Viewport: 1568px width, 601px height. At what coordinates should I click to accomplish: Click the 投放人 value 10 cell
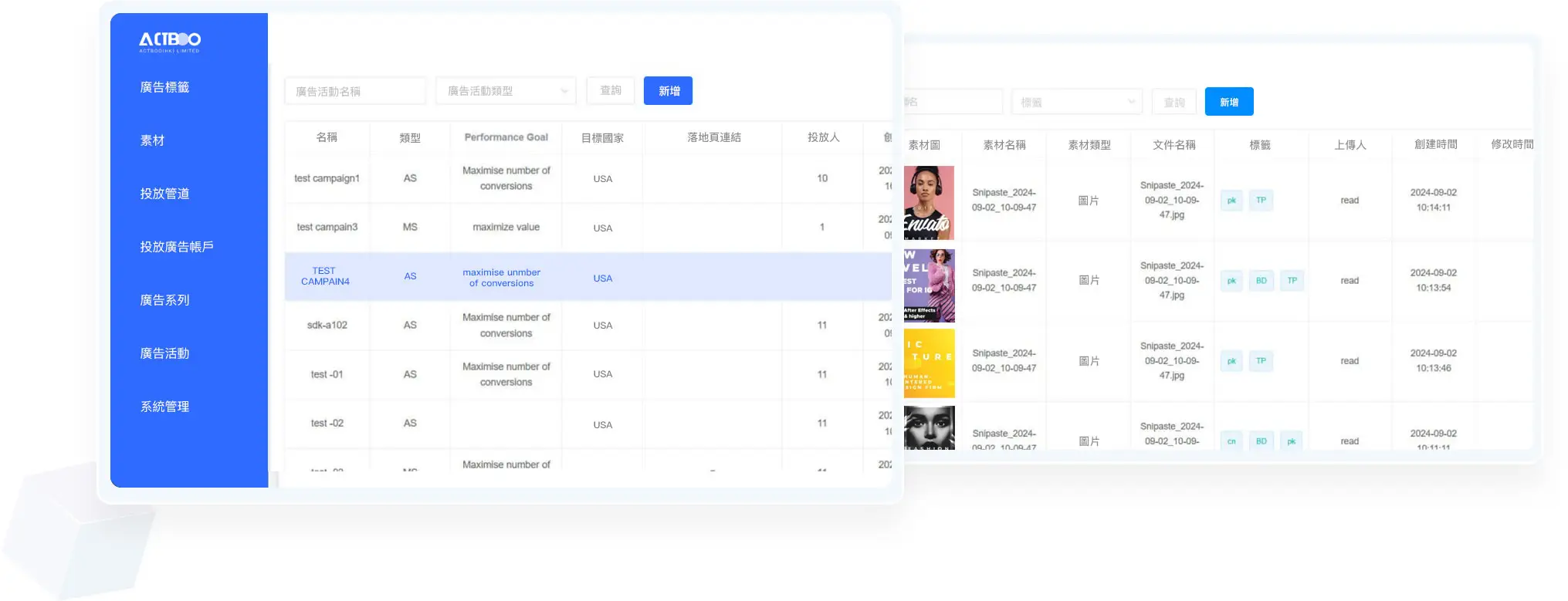pos(822,178)
